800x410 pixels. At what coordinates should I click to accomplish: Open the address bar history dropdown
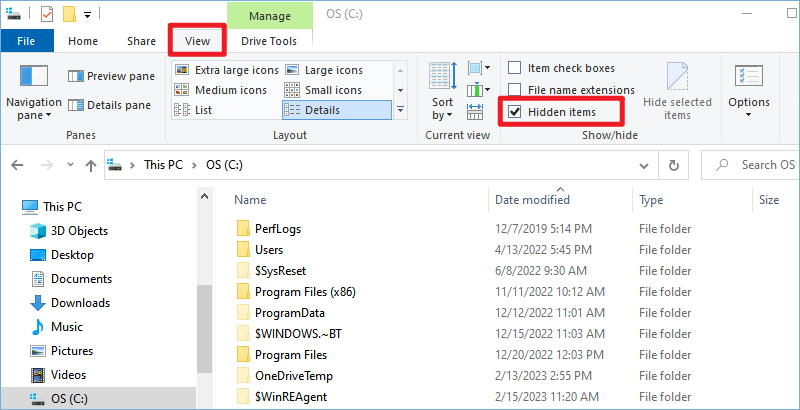644,165
